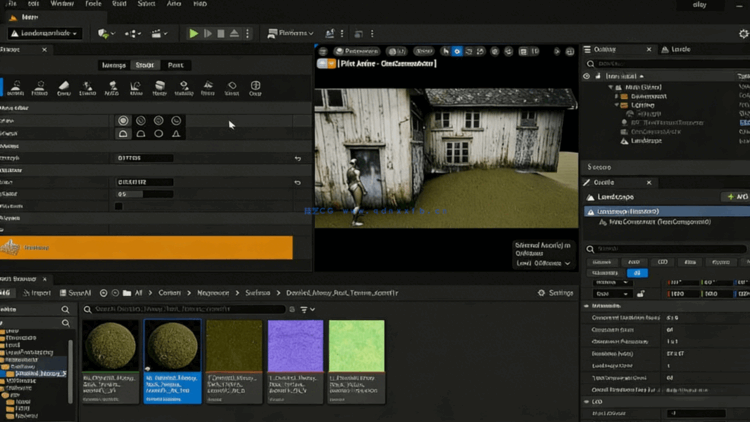Click the green Play button in main toolbar
Viewport: 750px width, 422px height.
[193, 33]
